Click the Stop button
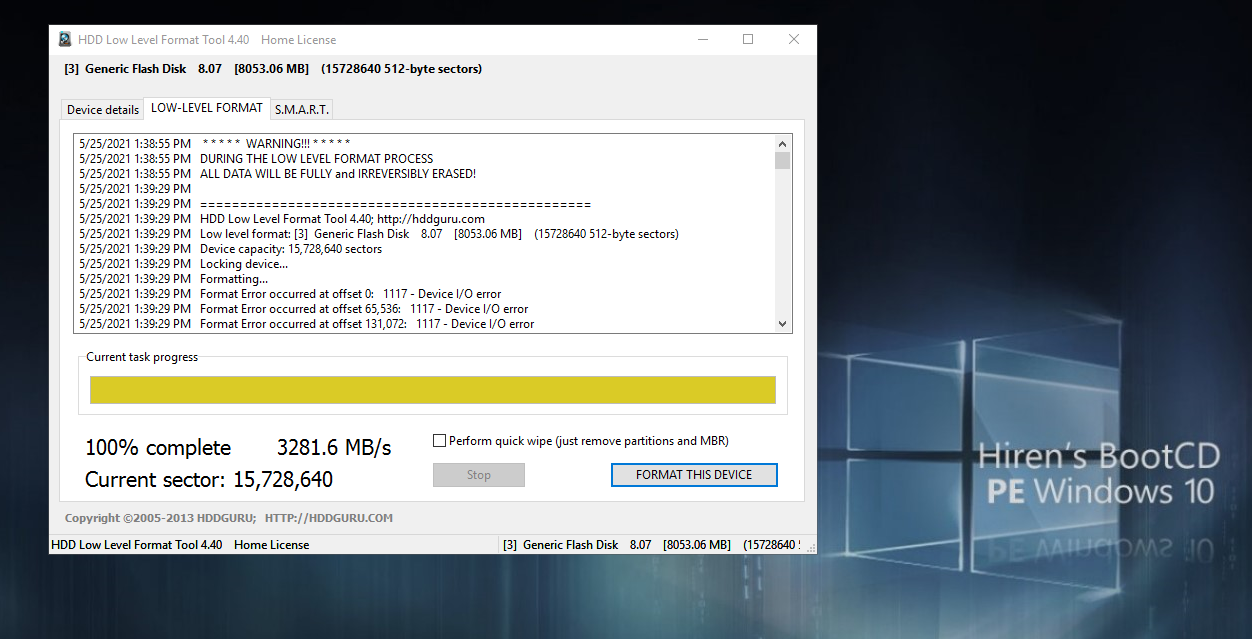The width and height of the screenshot is (1252, 639). (x=479, y=475)
